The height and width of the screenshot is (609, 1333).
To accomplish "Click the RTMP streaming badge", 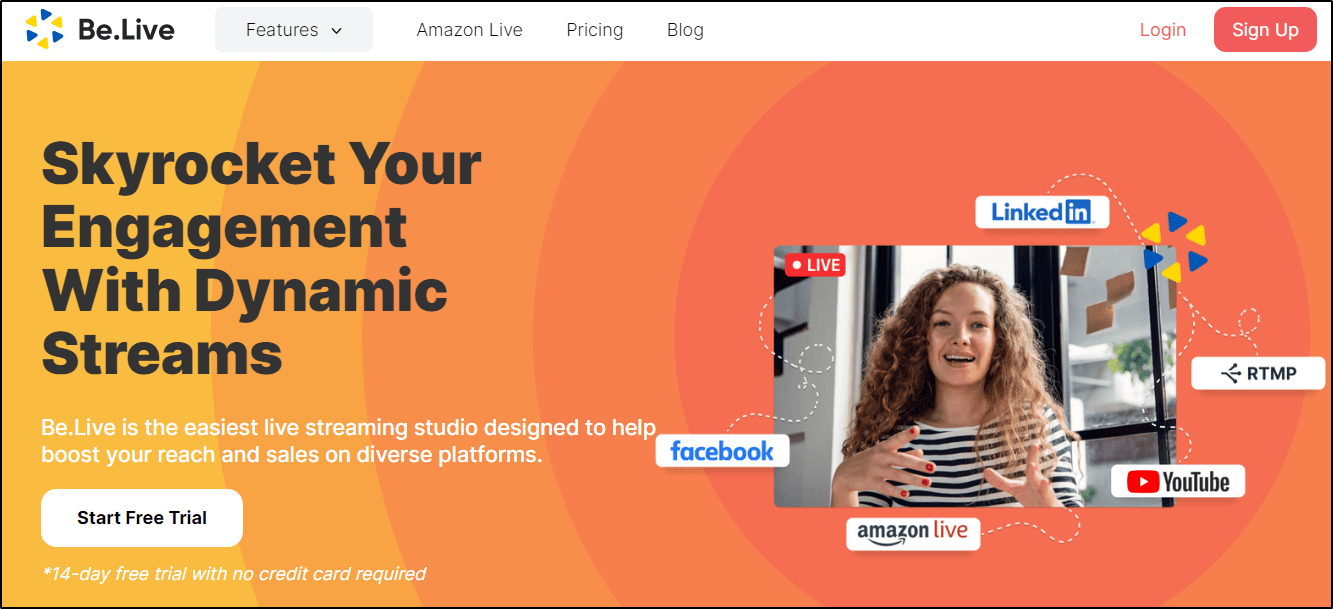I will pos(1258,374).
